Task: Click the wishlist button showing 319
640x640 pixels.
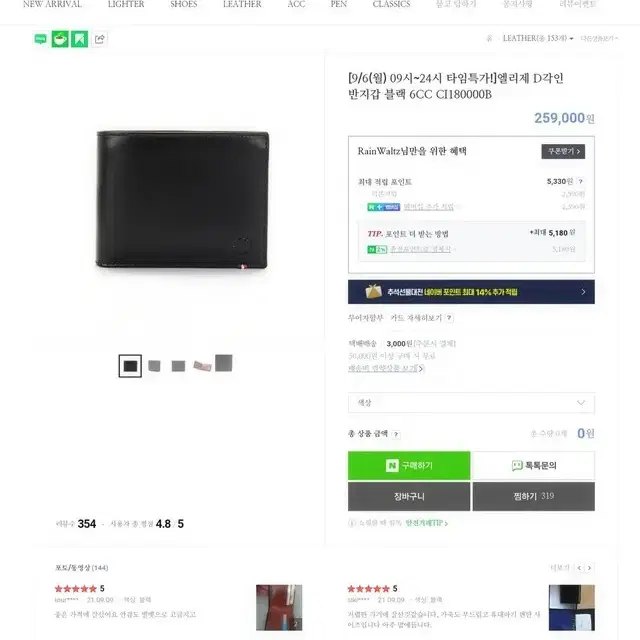Action: [x=533, y=496]
